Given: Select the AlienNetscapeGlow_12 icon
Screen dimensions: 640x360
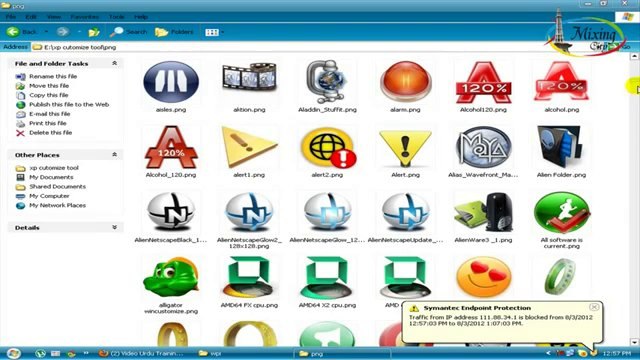Looking at the screenshot, I should (327, 211).
